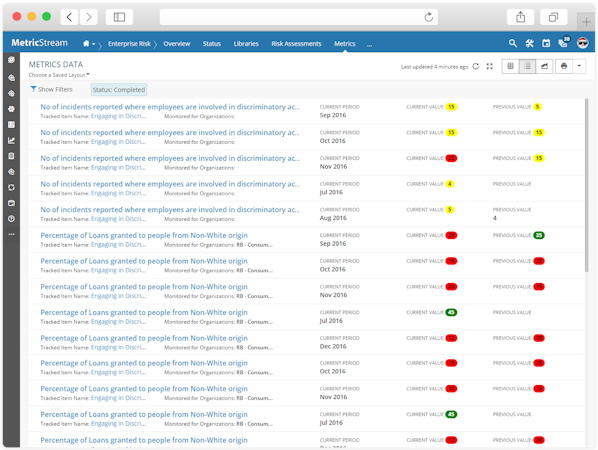598x450 pixels.
Task: Open the Non-White Loans metric for Sep 2016
Action: 144,235
